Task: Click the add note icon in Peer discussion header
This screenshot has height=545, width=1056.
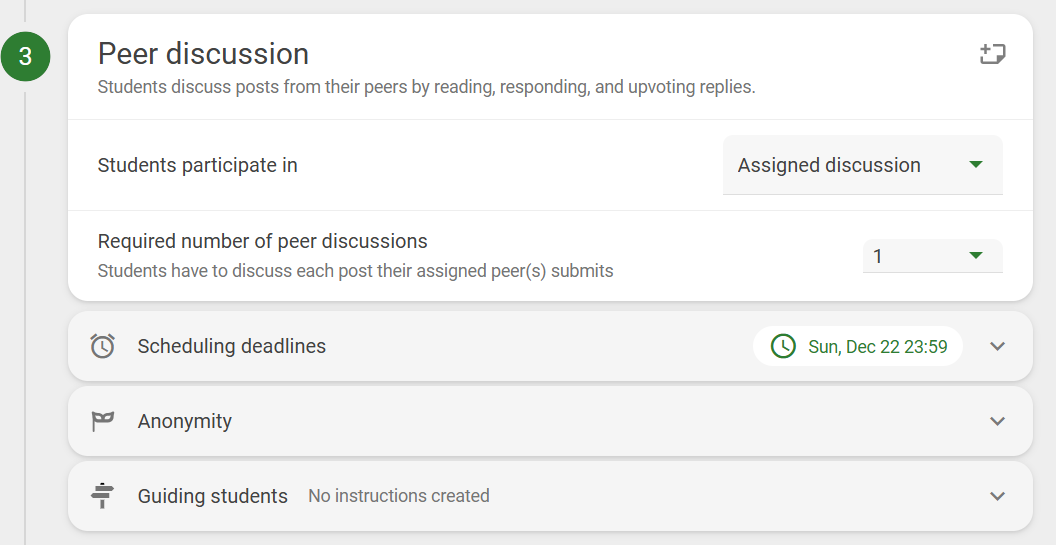Action: pyautogui.click(x=992, y=54)
